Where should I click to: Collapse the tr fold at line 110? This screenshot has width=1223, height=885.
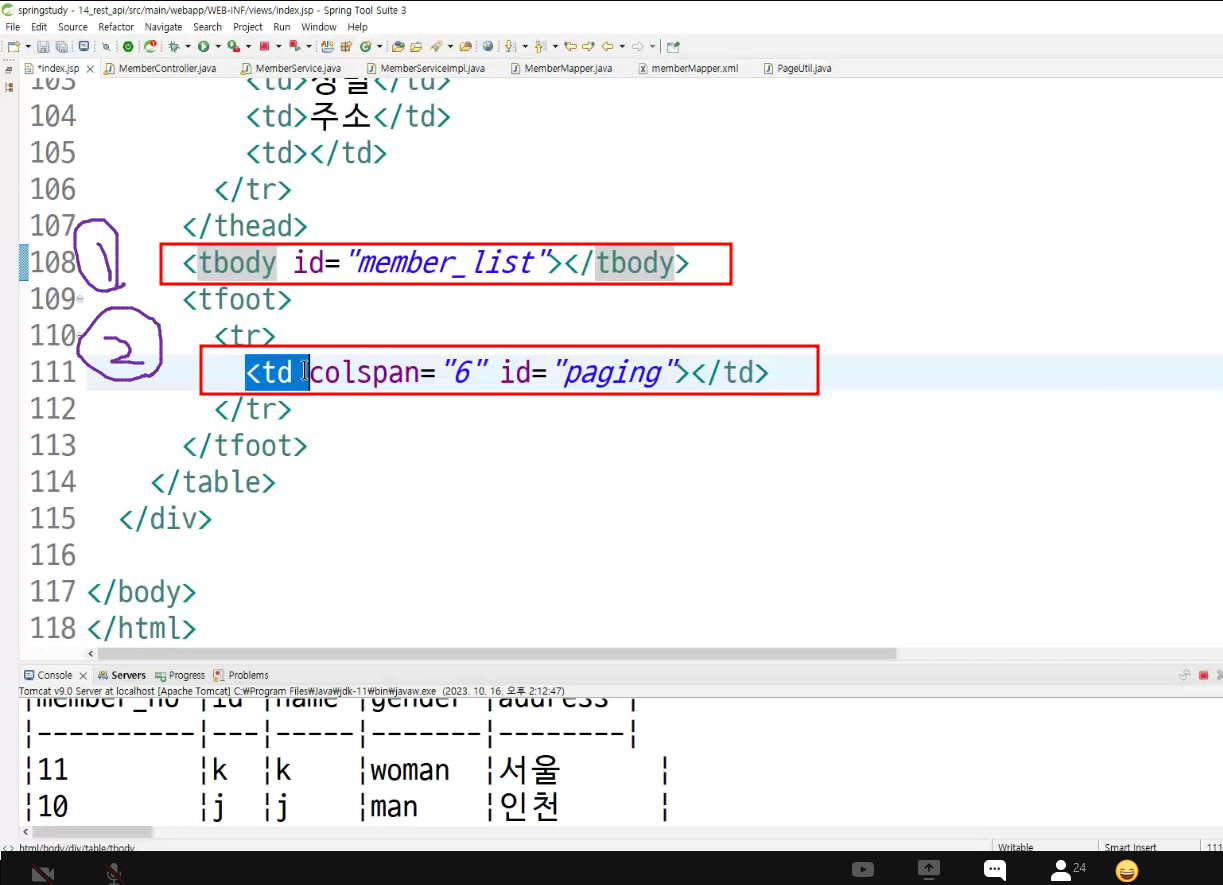(x=80, y=336)
